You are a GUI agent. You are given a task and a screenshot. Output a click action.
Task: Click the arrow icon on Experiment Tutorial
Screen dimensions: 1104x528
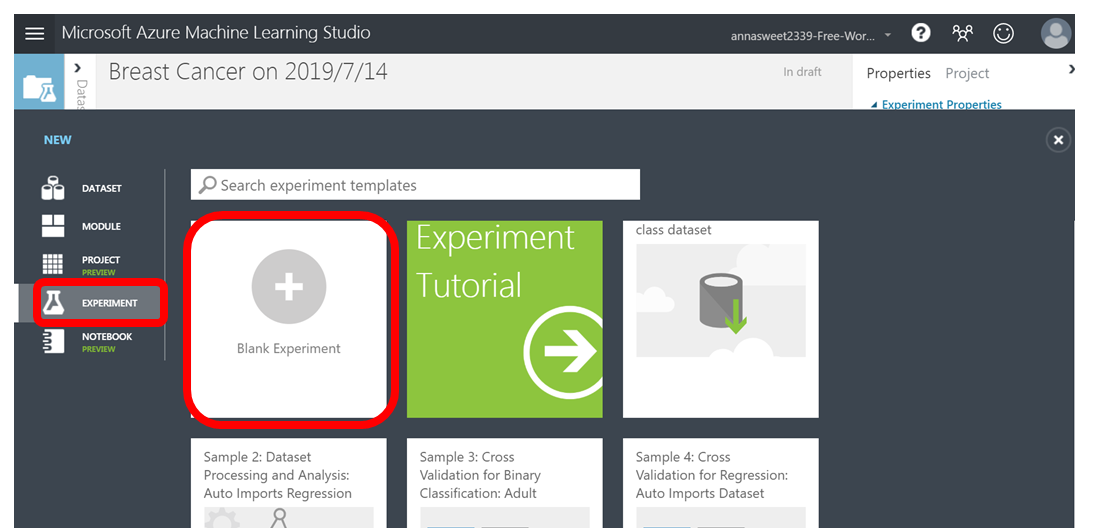[x=563, y=351]
